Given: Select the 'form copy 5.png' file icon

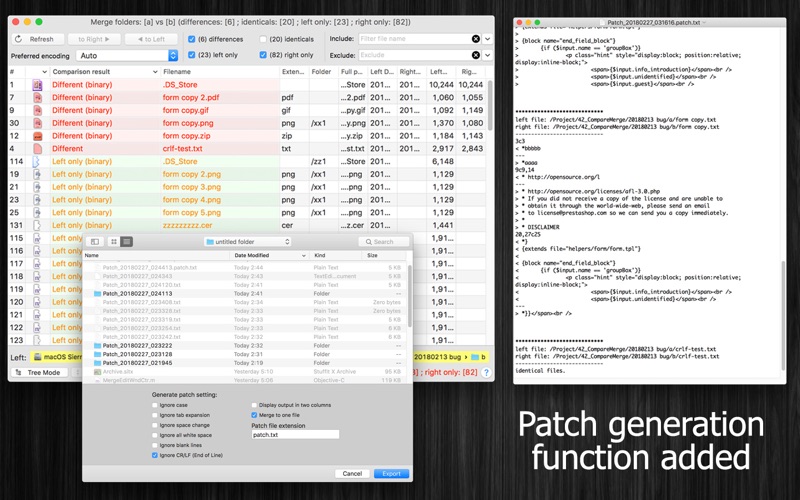Looking at the screenshot, I should (x=37, y=212).
